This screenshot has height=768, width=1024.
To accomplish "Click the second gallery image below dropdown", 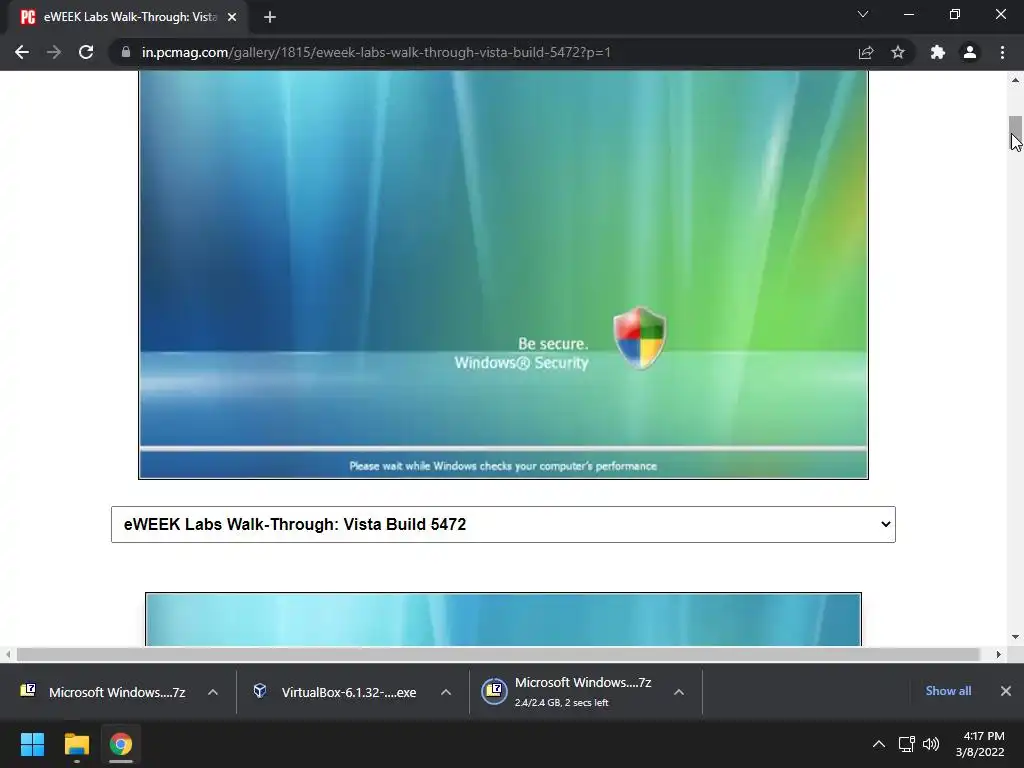I will (x=504, y=619).
